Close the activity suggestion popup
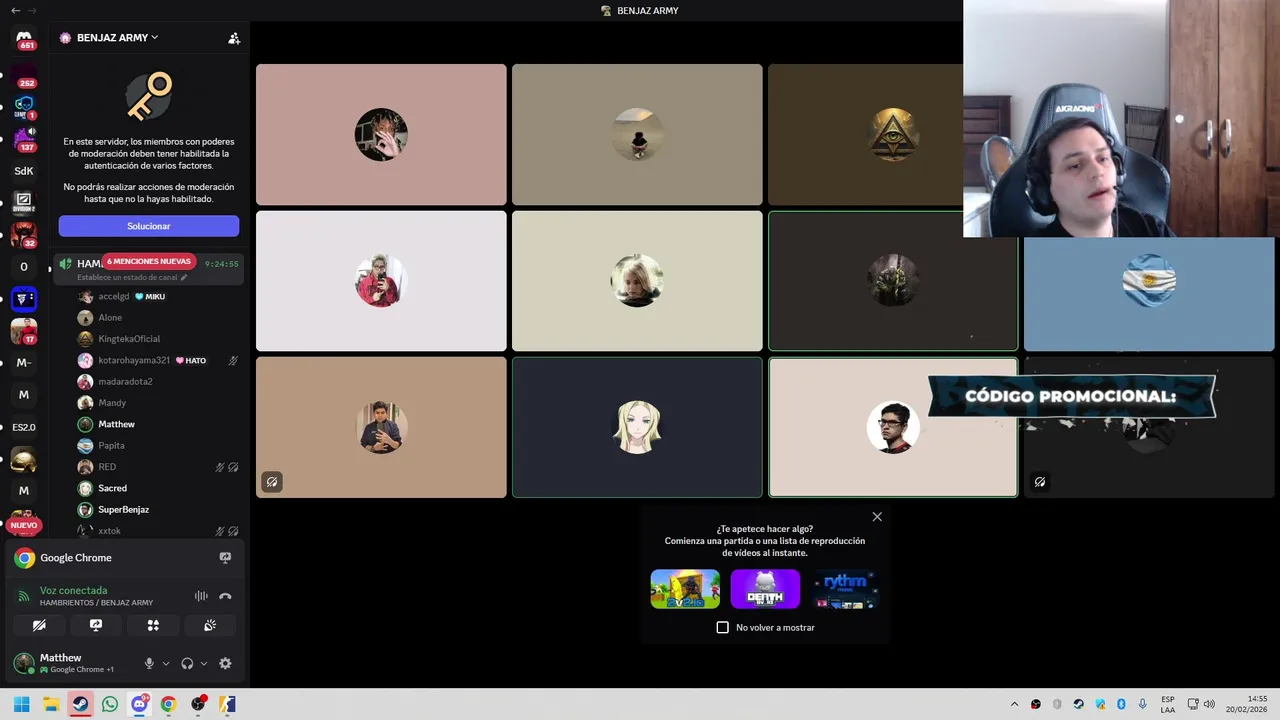 [877, 517]
